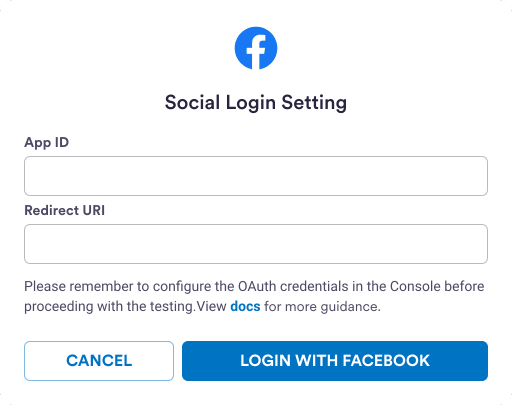This screenshot has width=512, height=405.
Task: Click the white f inside Facebook logo
Action: [x=256, y=52]
